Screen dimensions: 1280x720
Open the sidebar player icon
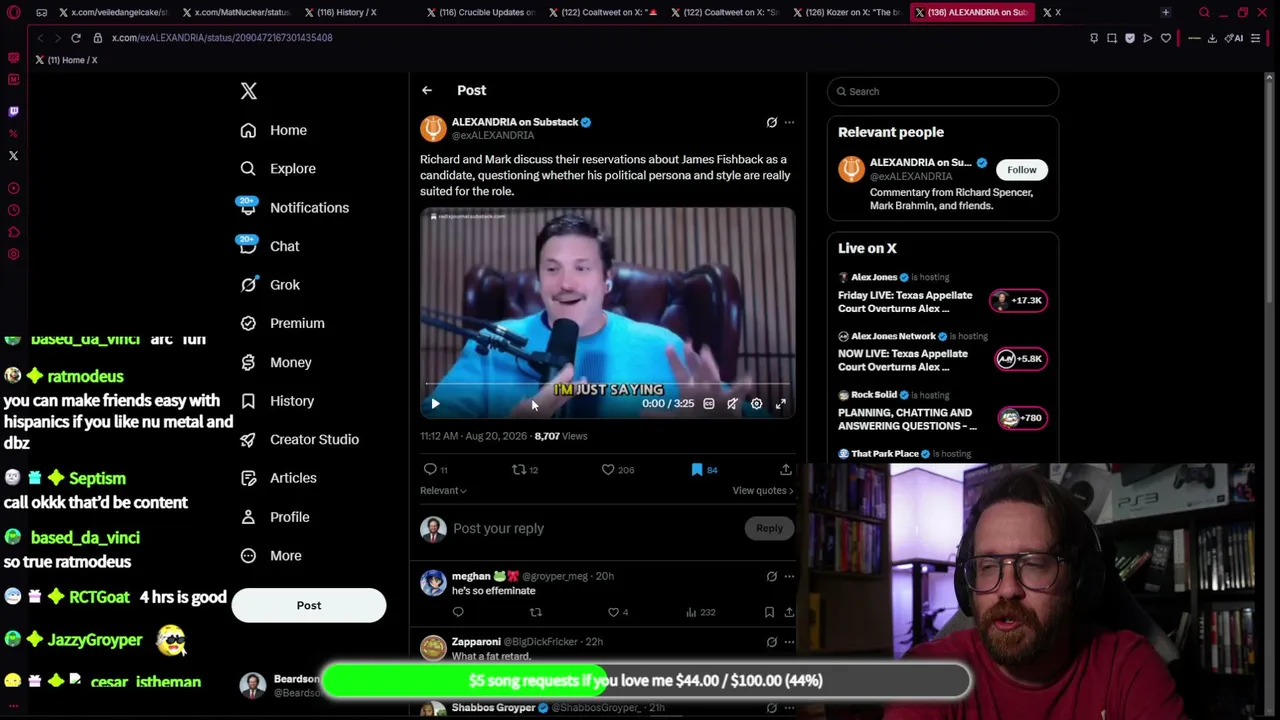coord(13,188)
